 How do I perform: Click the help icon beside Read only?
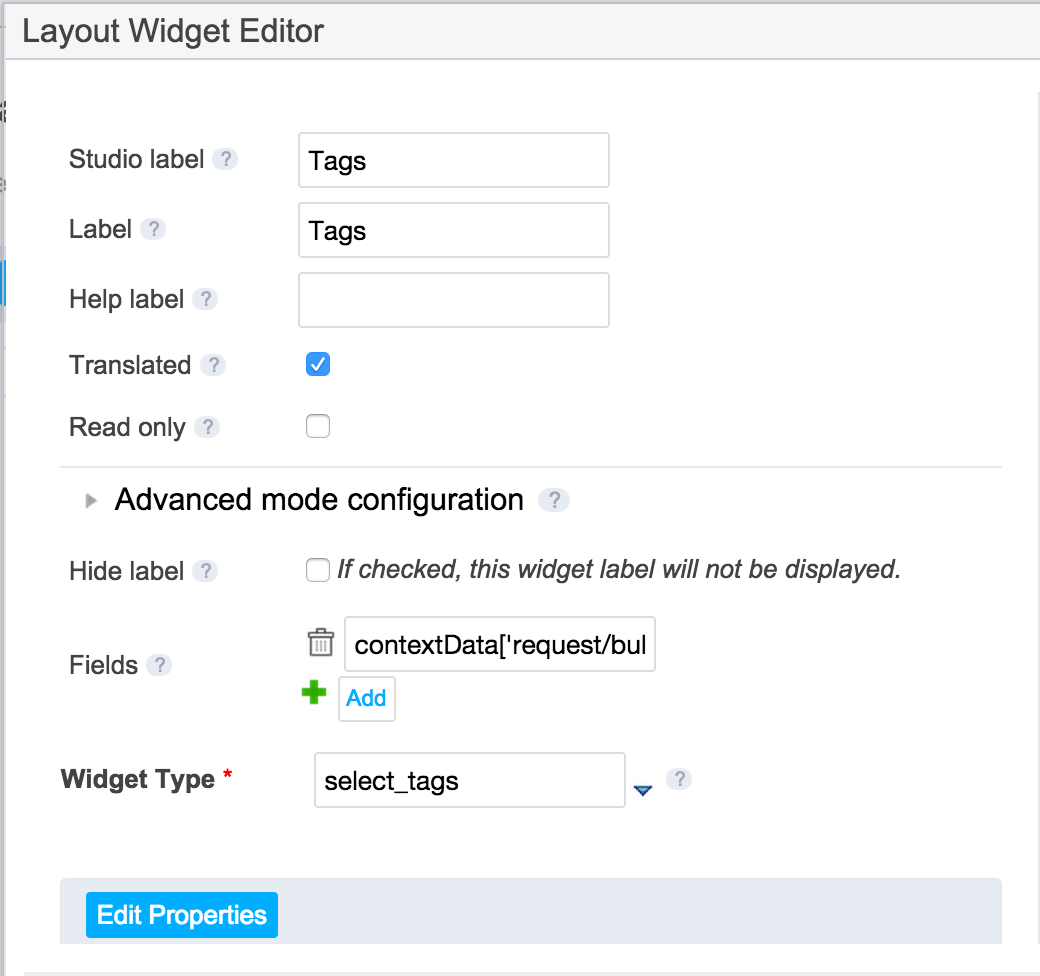click(207, 427)
